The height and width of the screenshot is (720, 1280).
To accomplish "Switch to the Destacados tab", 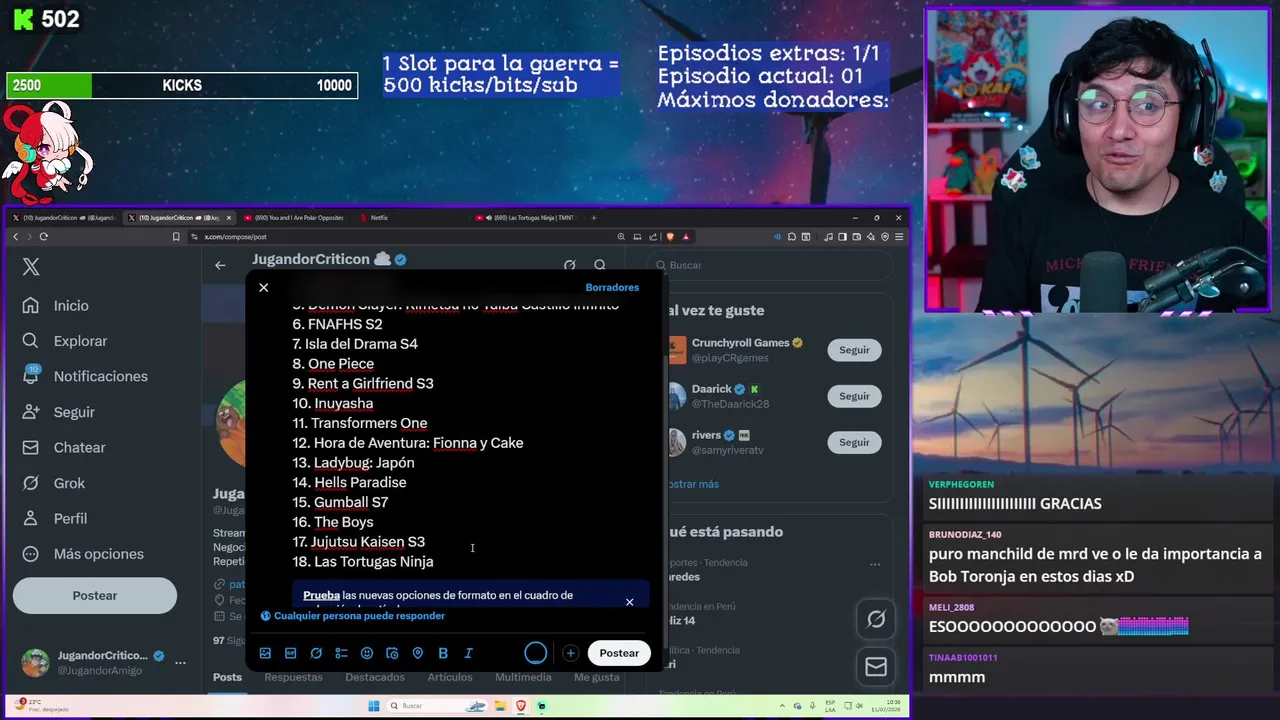I will tap(375, 677).
